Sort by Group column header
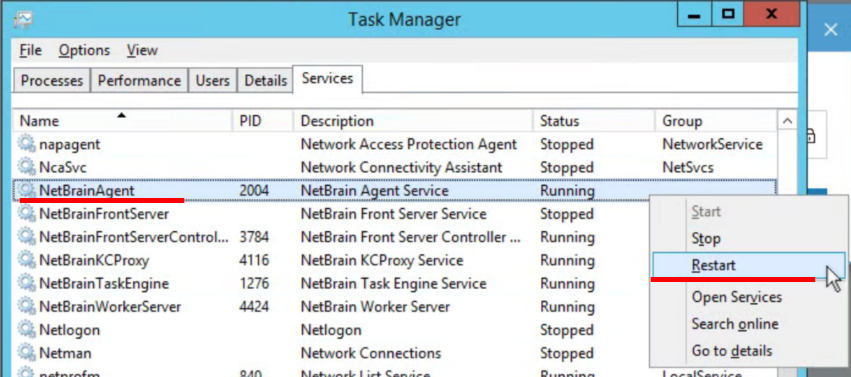Viewport: 851px width, 377px height. coord(716,120)
